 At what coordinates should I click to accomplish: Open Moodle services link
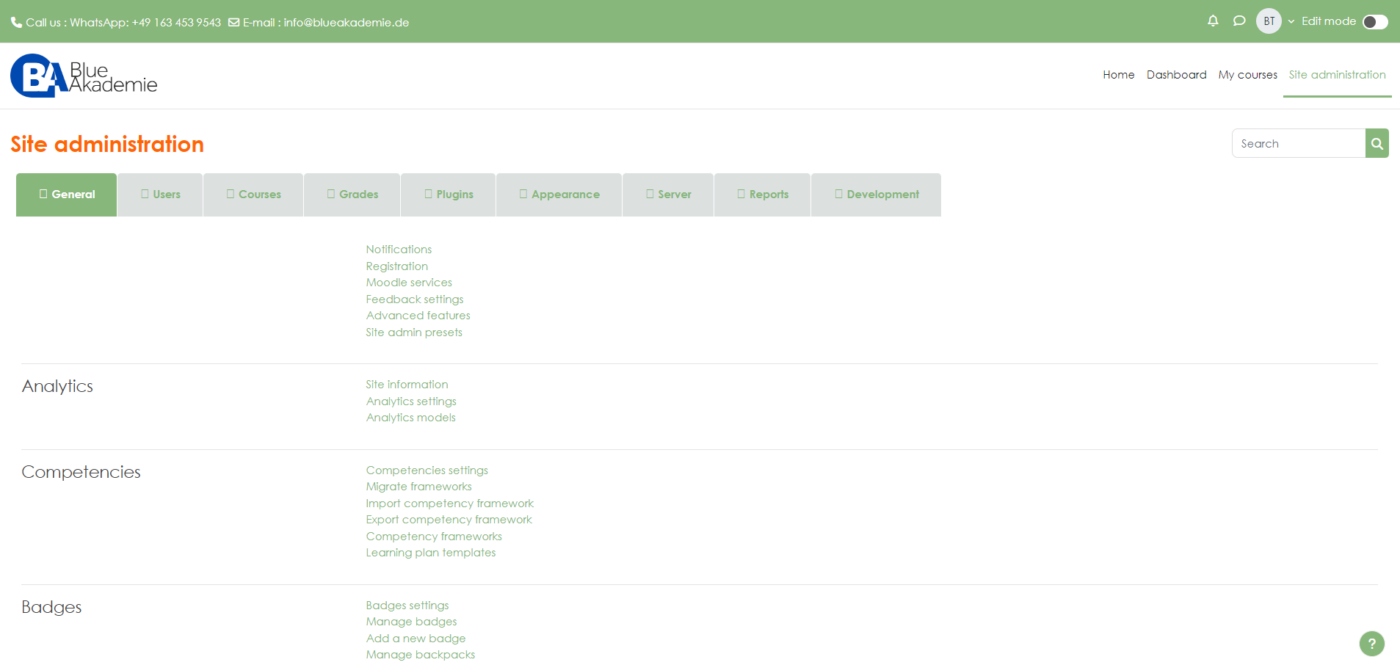pos(409,282)
